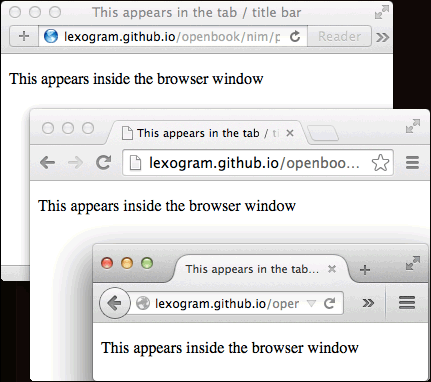The width and height of the screenshot is (431, 382).
Task: Click page info icon in Chrome address bar
Action: tap(135, 163)
